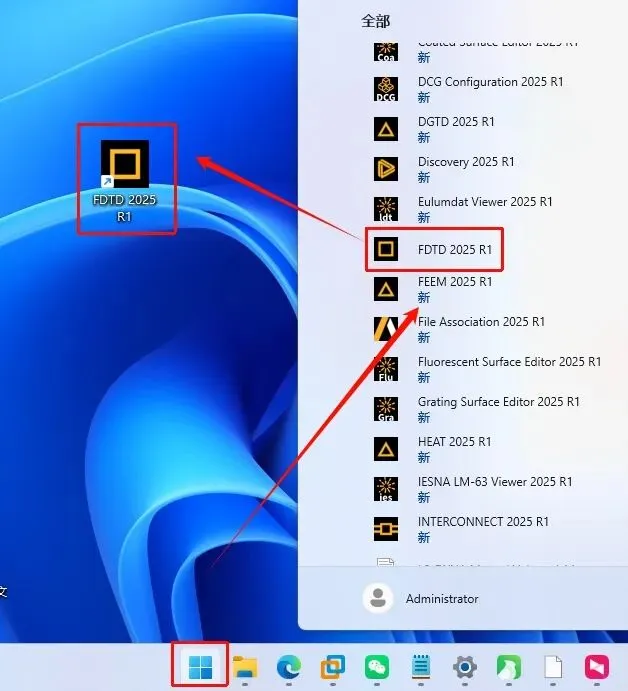628x691 pixels.
Task: Launch DGTD 2025 R1 from the list
Action: 456,122
